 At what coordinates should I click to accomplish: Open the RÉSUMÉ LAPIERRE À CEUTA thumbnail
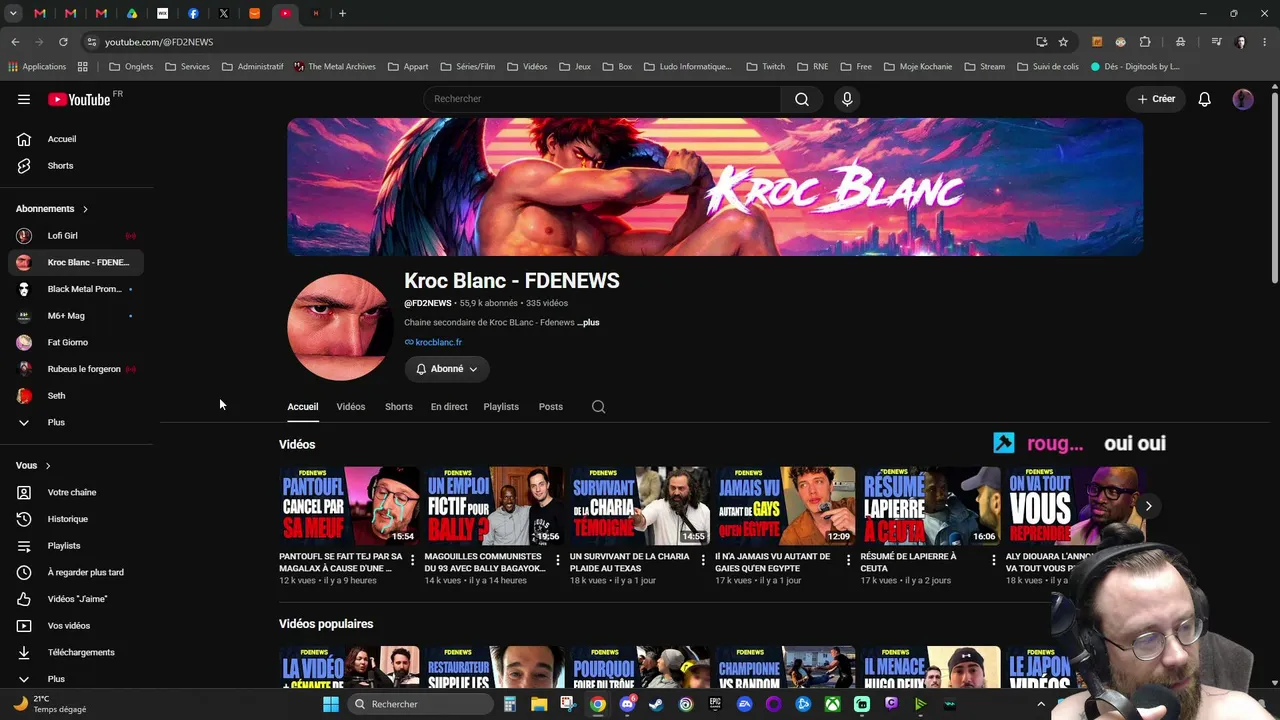click(931, 506)
